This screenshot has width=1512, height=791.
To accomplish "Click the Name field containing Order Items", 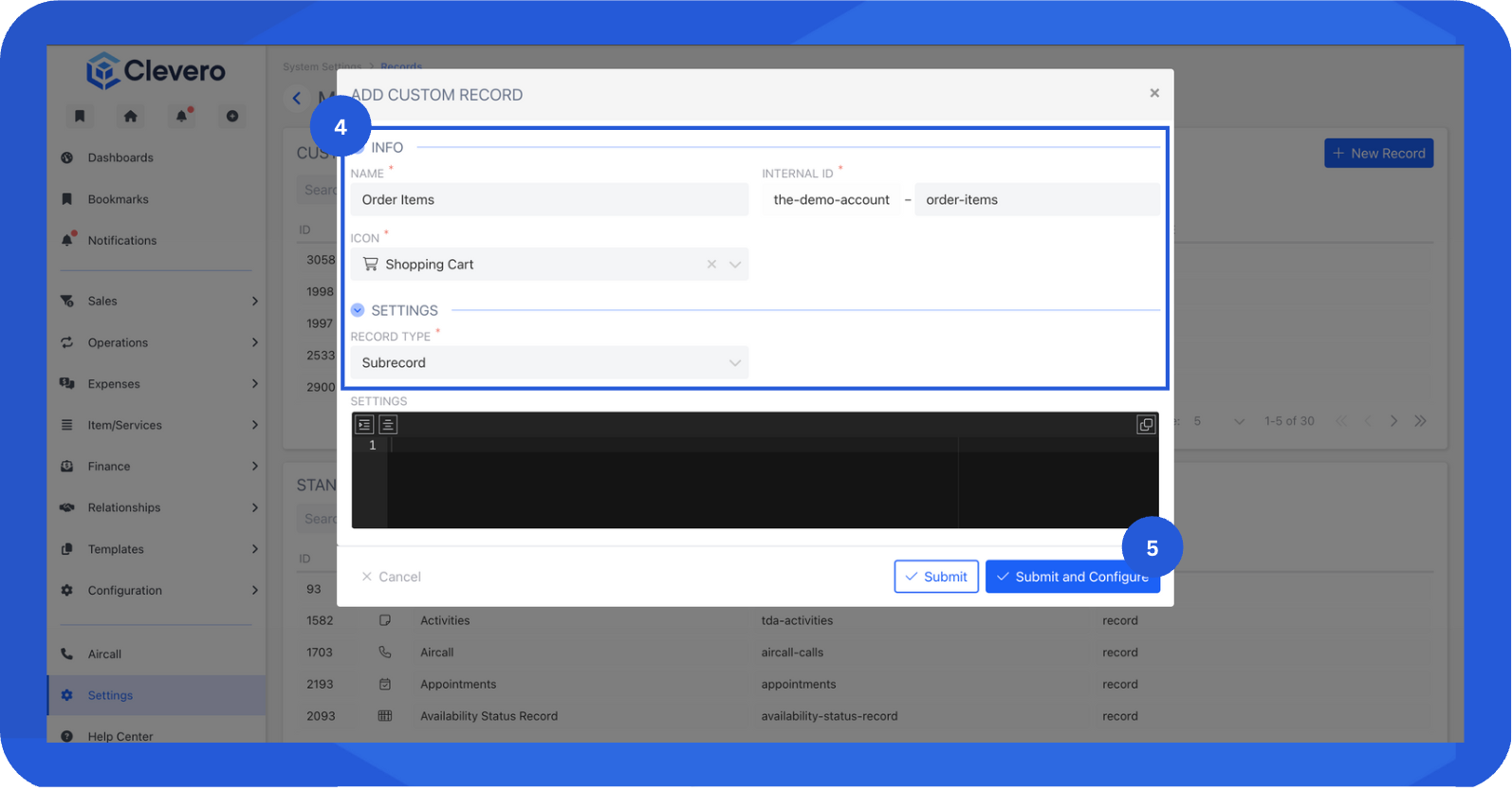I will (549, 199).
